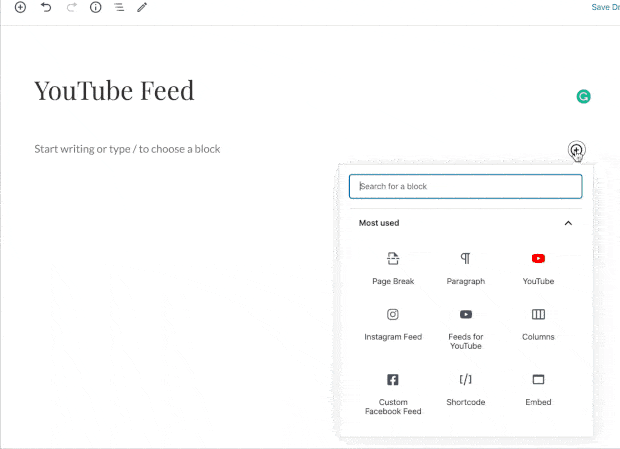Open block navigation list view
Viewport: 620px width, 449px height.
tap(119, 7)
